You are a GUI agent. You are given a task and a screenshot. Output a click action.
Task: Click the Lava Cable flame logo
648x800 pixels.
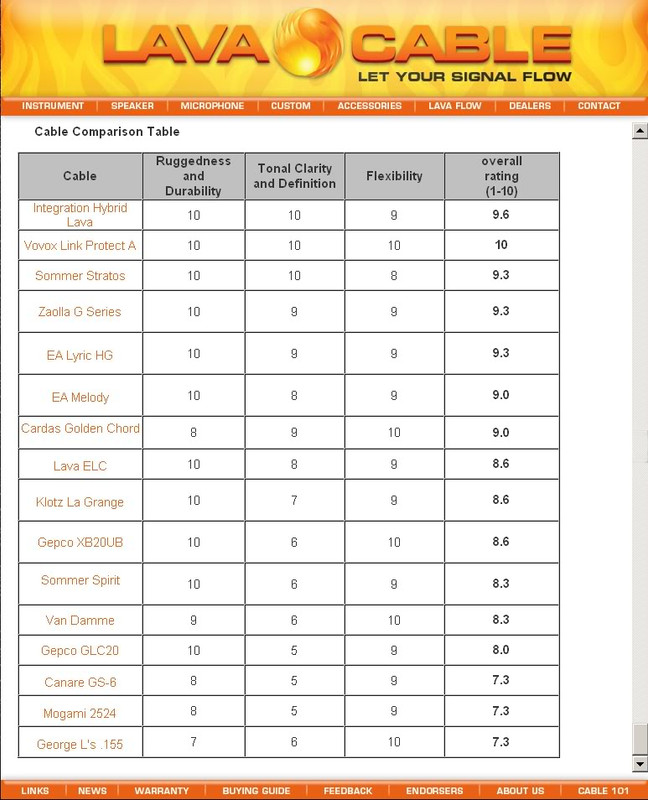point(308,42)
